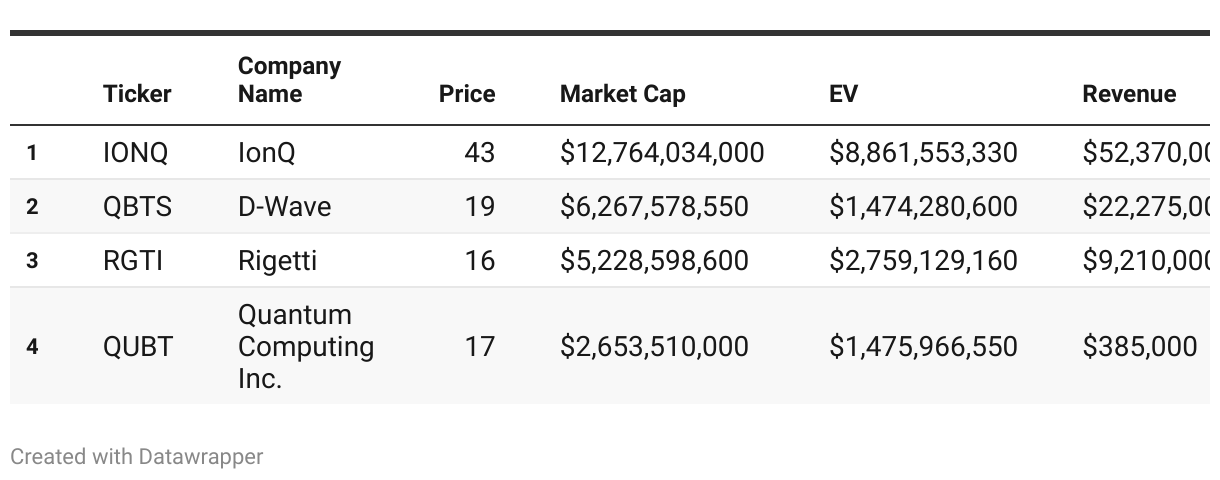This screenshot has height=480, width=1220.
Task: Click the EV column header
Action: coord(843,94)
